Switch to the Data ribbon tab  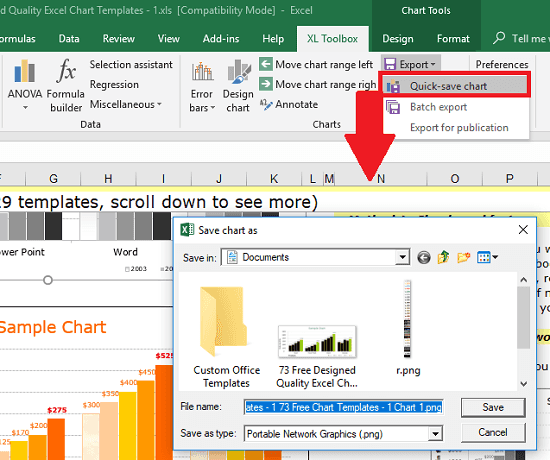click(x=69, y=39)
